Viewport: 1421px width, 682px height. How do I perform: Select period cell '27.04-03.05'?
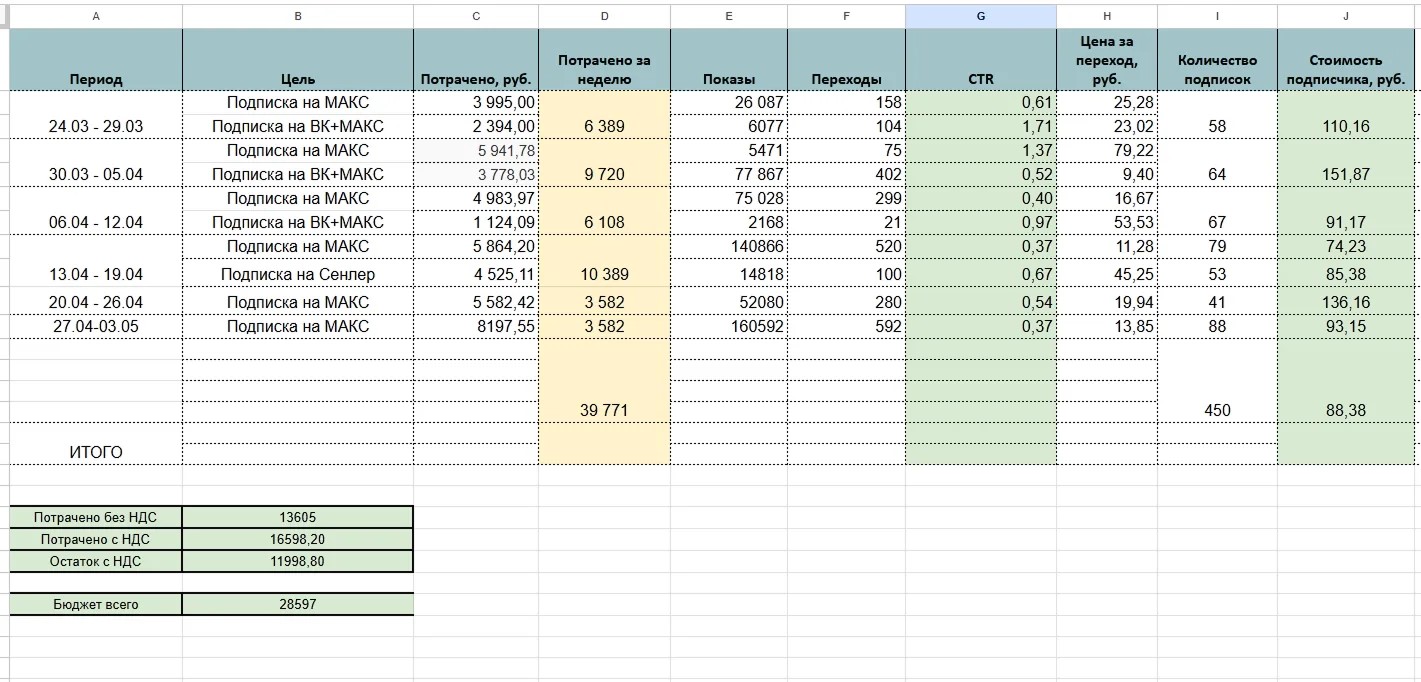point(96,326)
